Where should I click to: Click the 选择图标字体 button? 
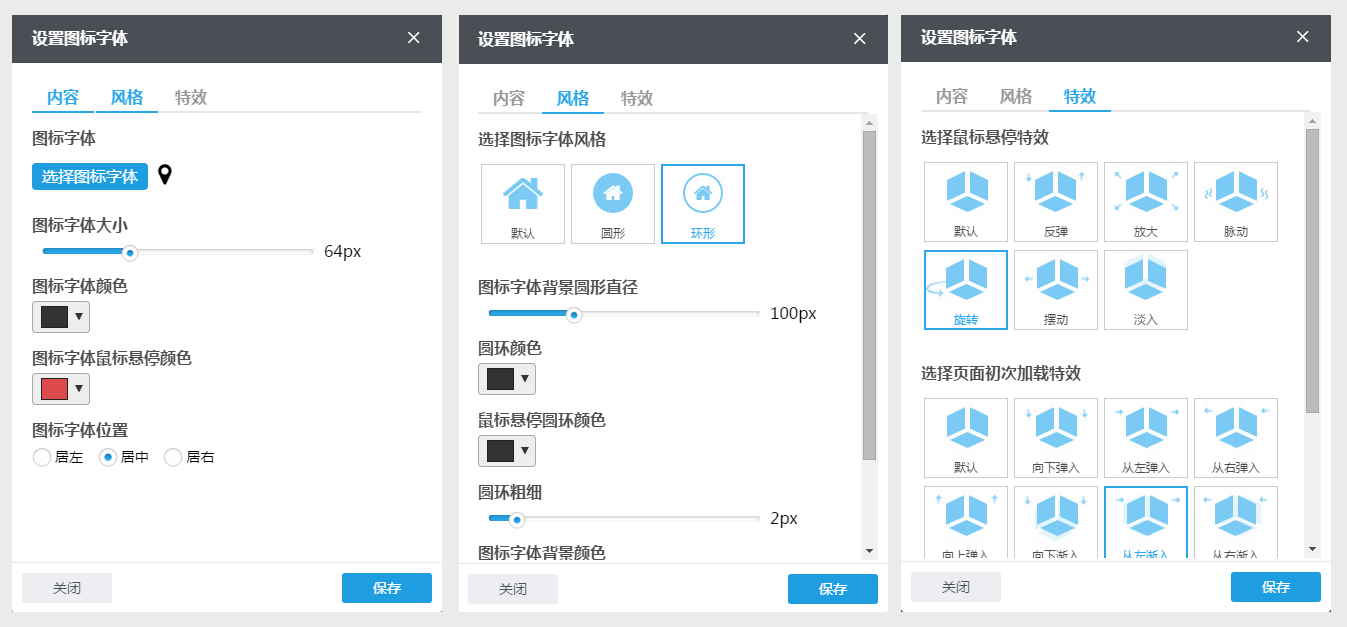pos(90,176)
